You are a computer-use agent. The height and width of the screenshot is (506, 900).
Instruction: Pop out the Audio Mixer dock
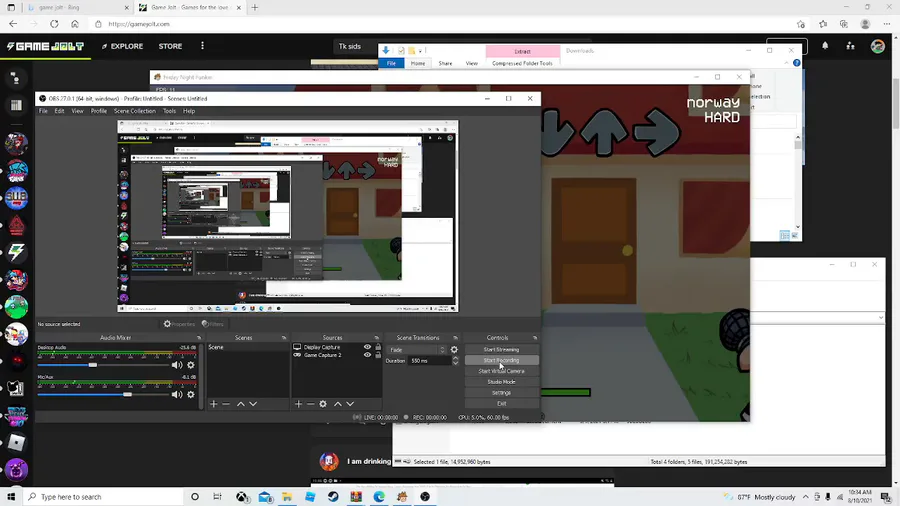[x=199, y=338]
